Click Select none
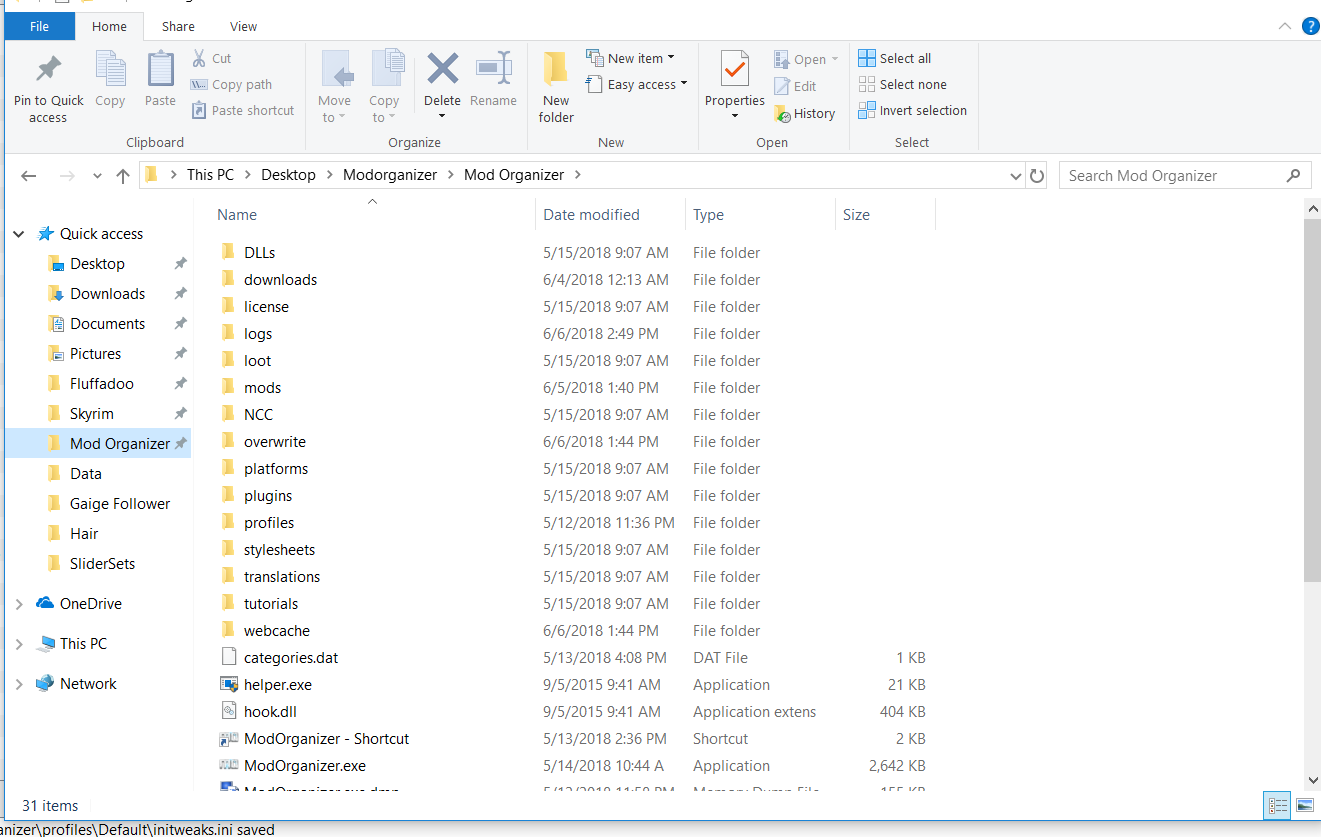Viewport: 1321px width, 837px height. [x=903, y=85]
